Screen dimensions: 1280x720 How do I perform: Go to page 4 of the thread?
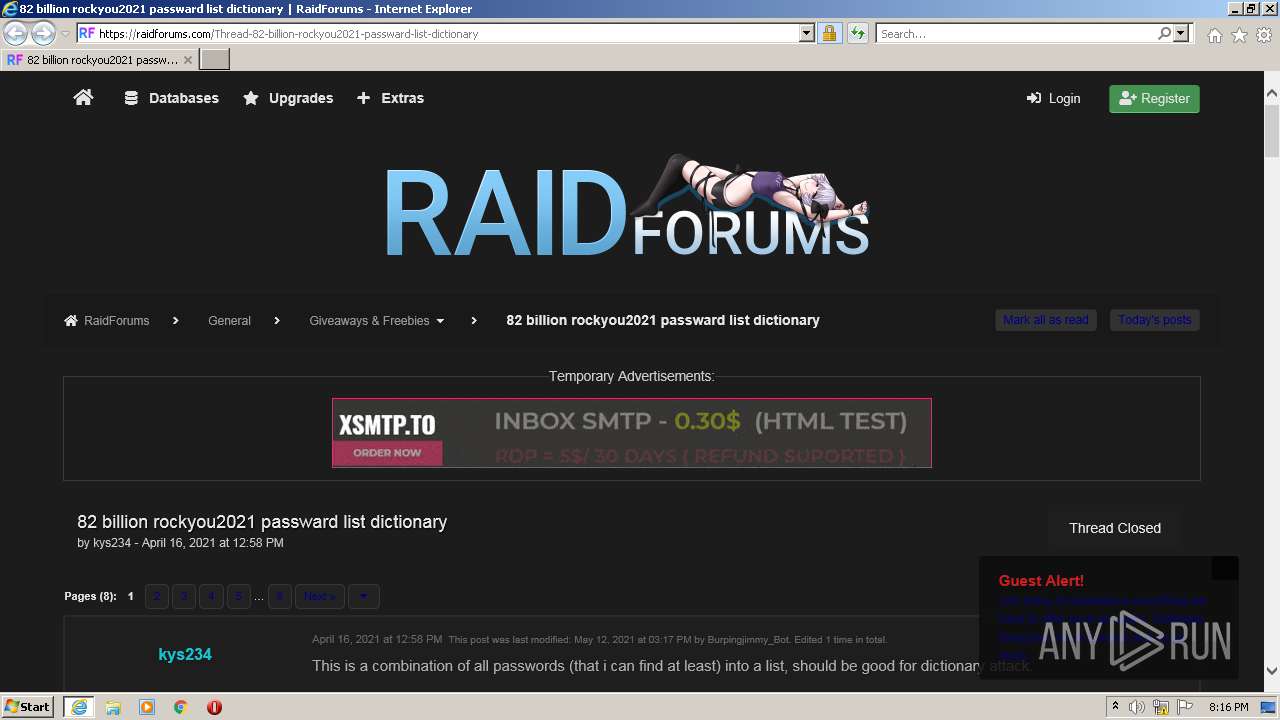point(211,596)
